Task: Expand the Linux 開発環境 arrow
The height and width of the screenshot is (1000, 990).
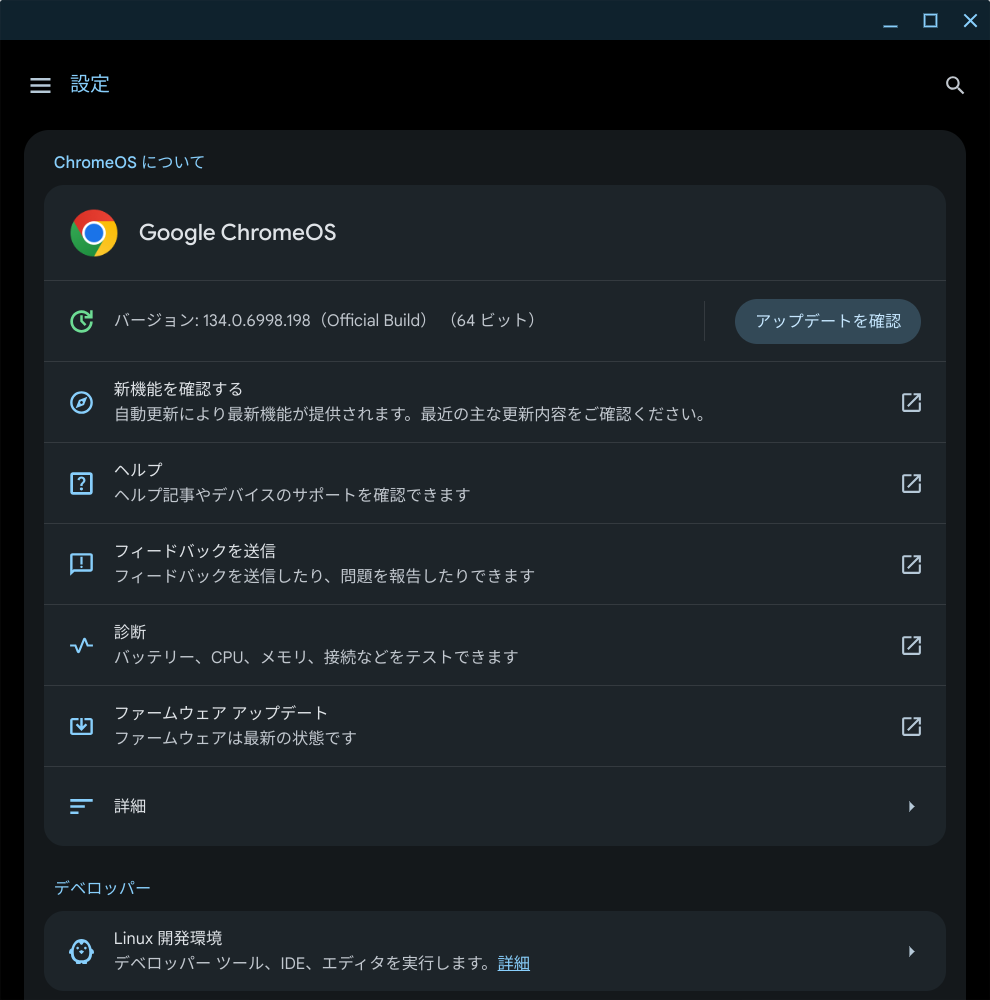Action: click(912, 952)
